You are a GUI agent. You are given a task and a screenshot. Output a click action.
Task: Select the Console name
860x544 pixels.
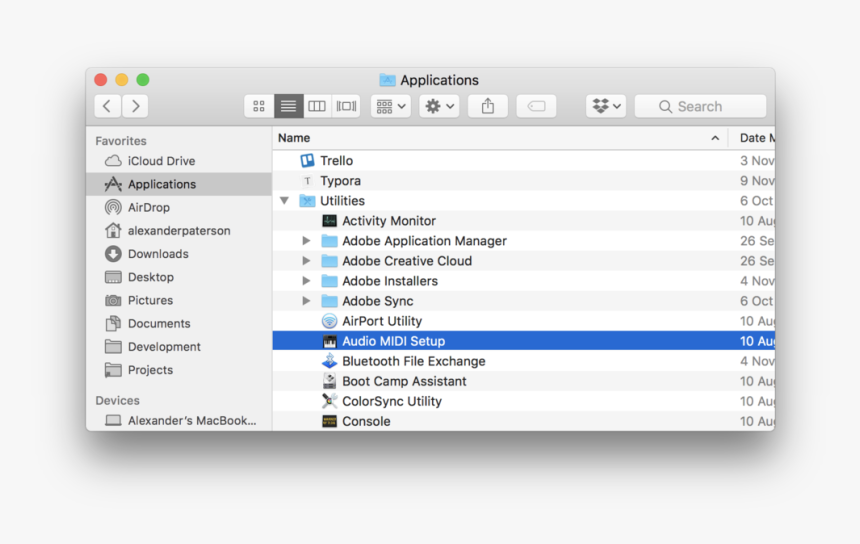tap(366, 421)
